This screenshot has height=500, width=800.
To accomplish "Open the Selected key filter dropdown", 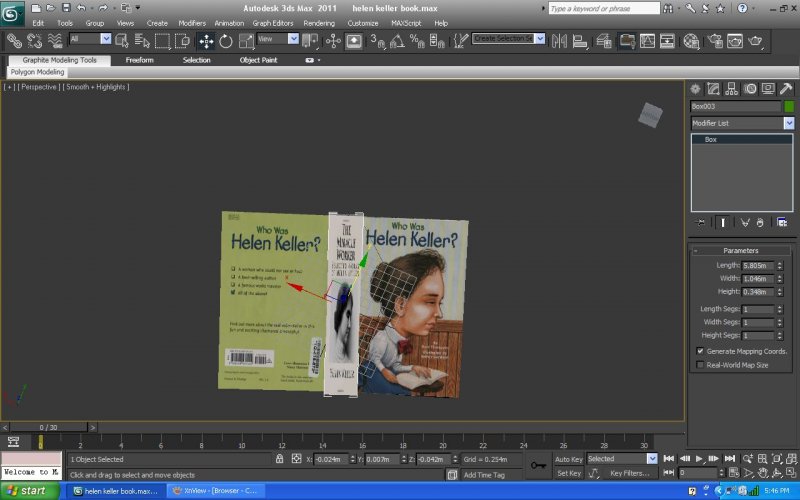I will tap(622, 459).
